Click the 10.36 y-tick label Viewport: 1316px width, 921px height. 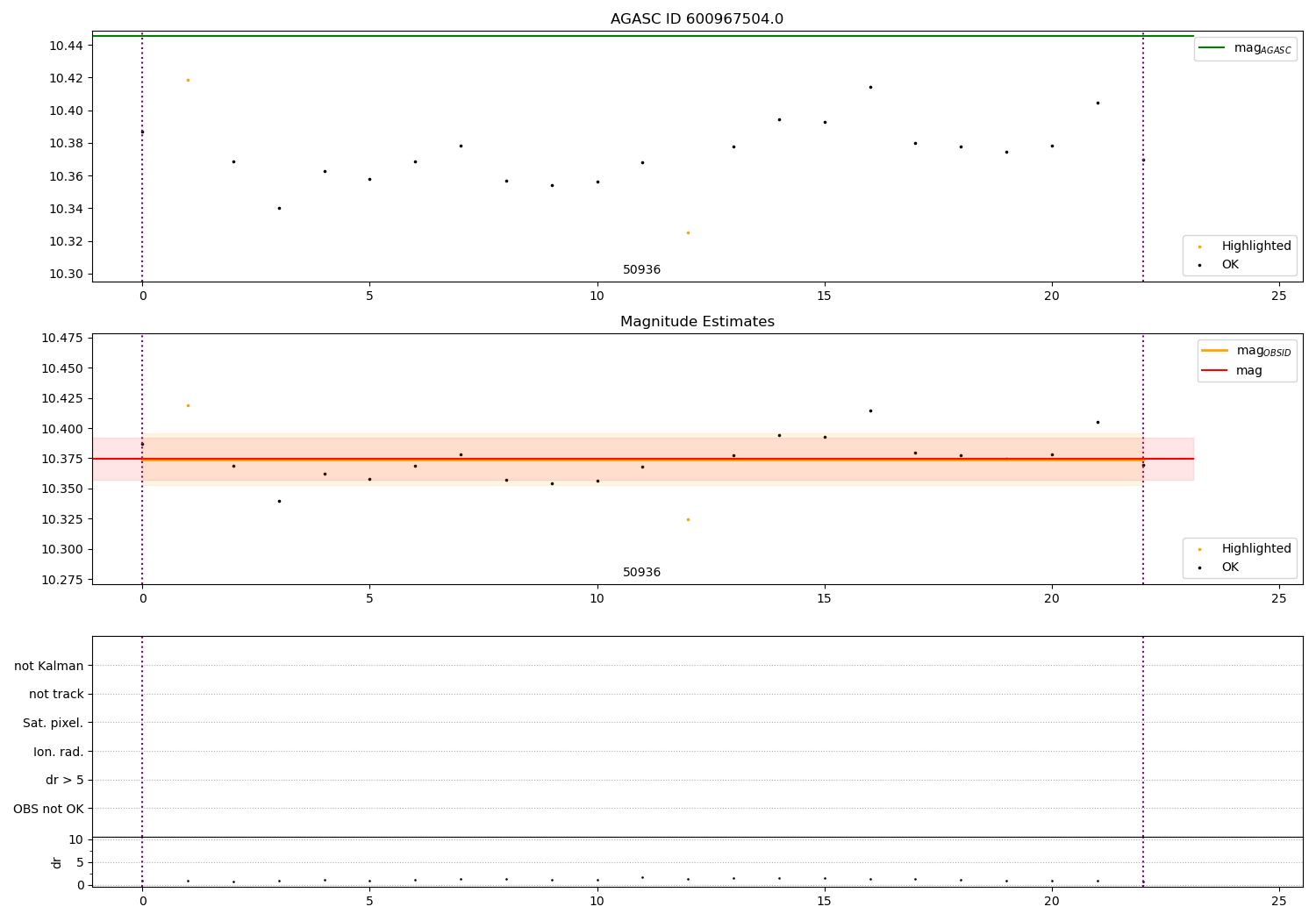tap(66, 176)
